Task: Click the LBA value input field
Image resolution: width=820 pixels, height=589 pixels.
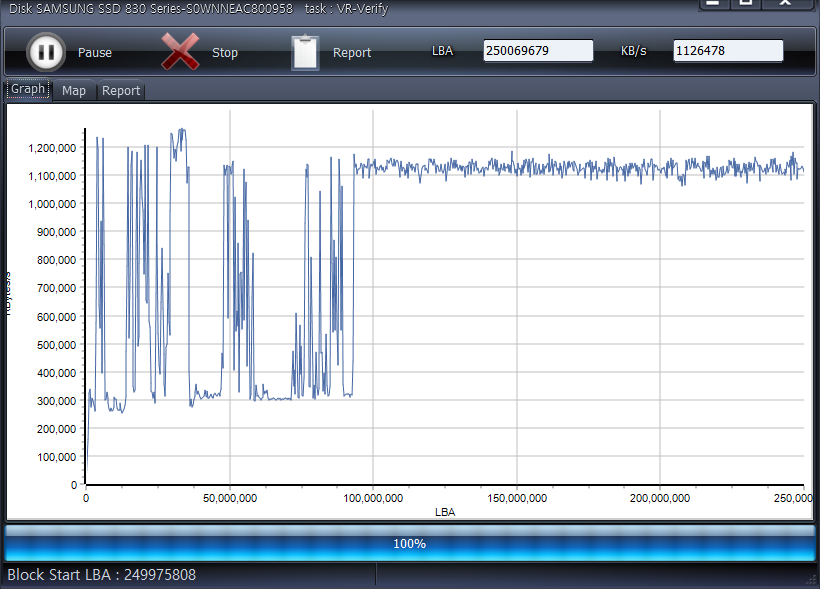Action: (x=538, y=51)
